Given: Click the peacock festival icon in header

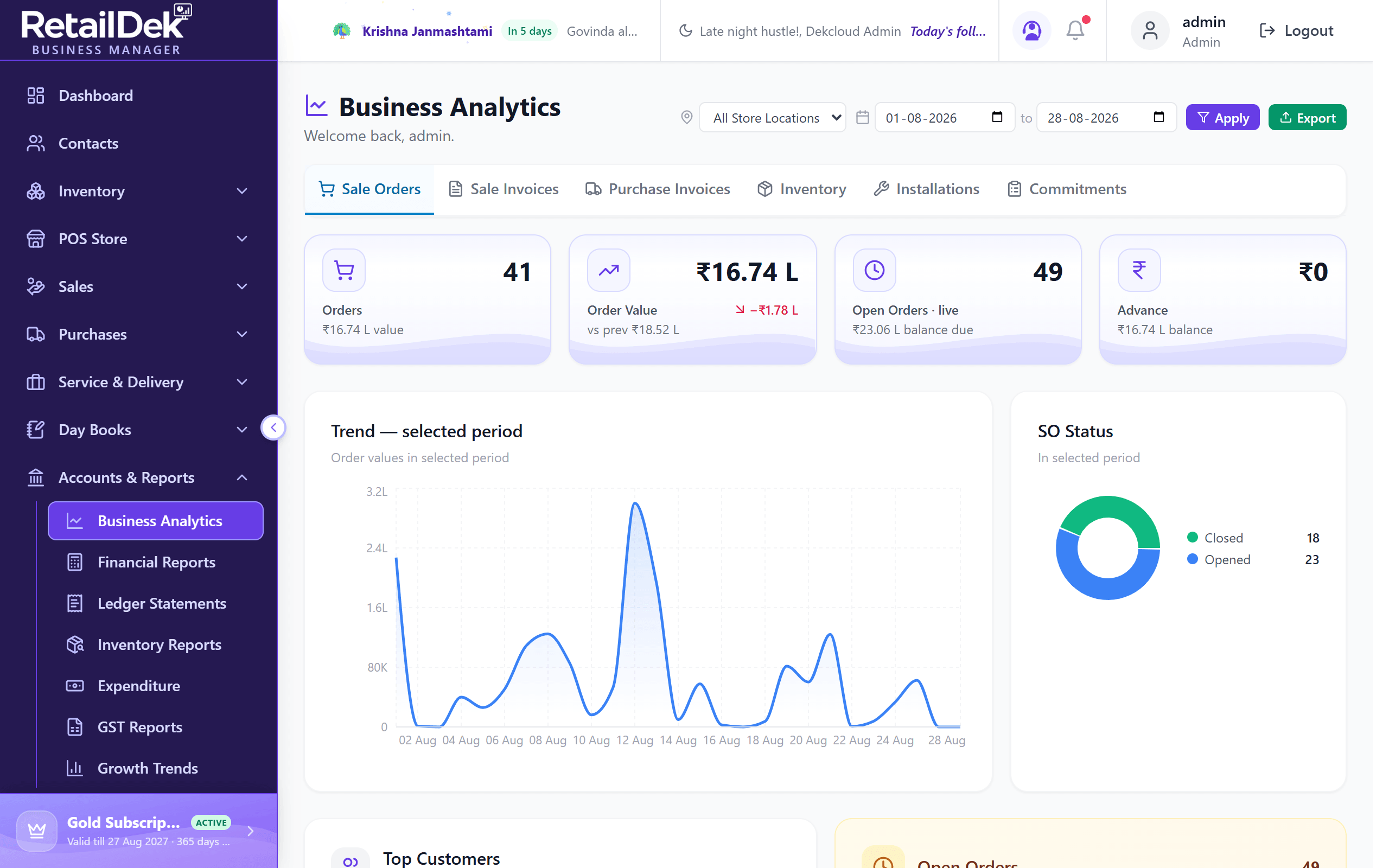Looking at the screenshot, I should 341,30.
